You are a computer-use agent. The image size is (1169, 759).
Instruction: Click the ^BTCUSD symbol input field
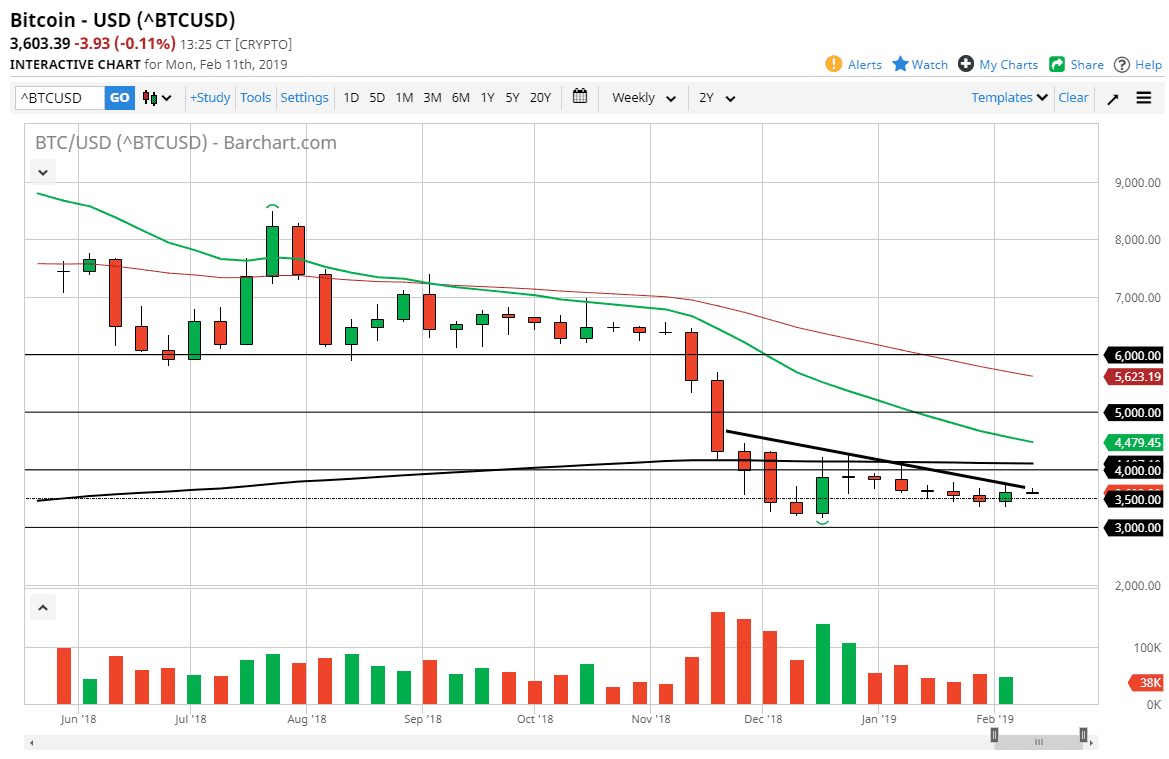coord(60,97)
